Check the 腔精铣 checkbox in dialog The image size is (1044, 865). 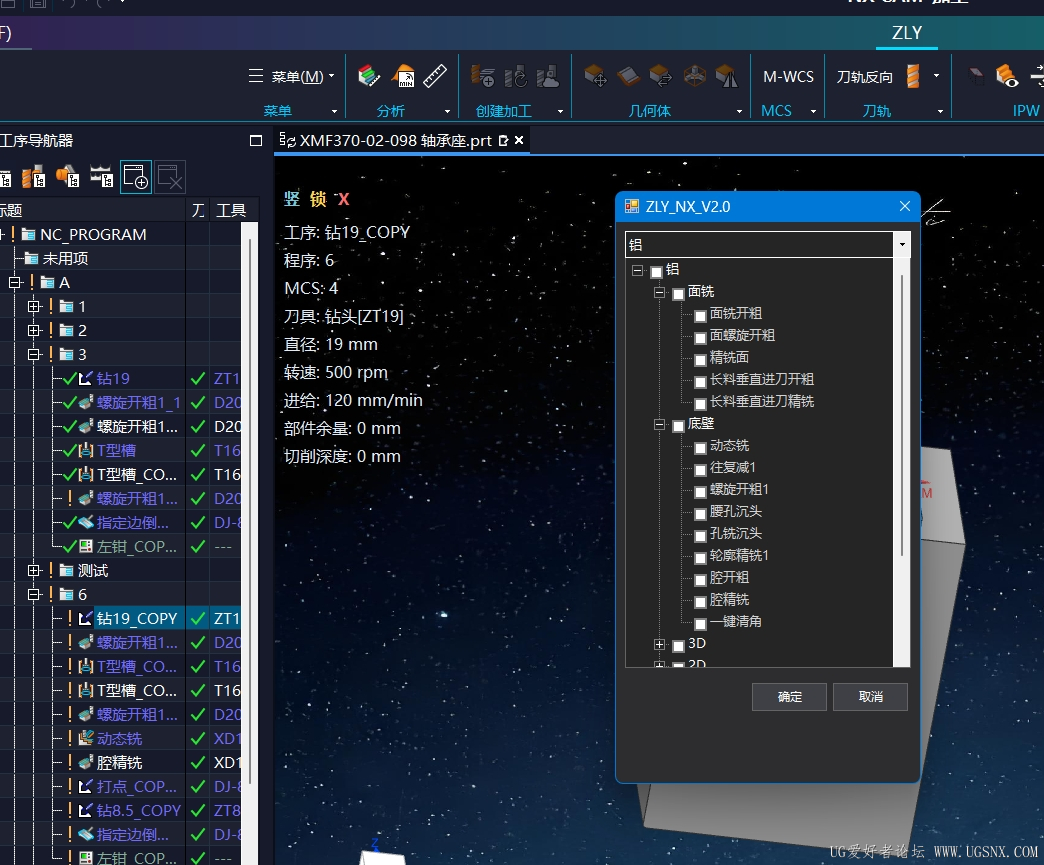(700, 601)
